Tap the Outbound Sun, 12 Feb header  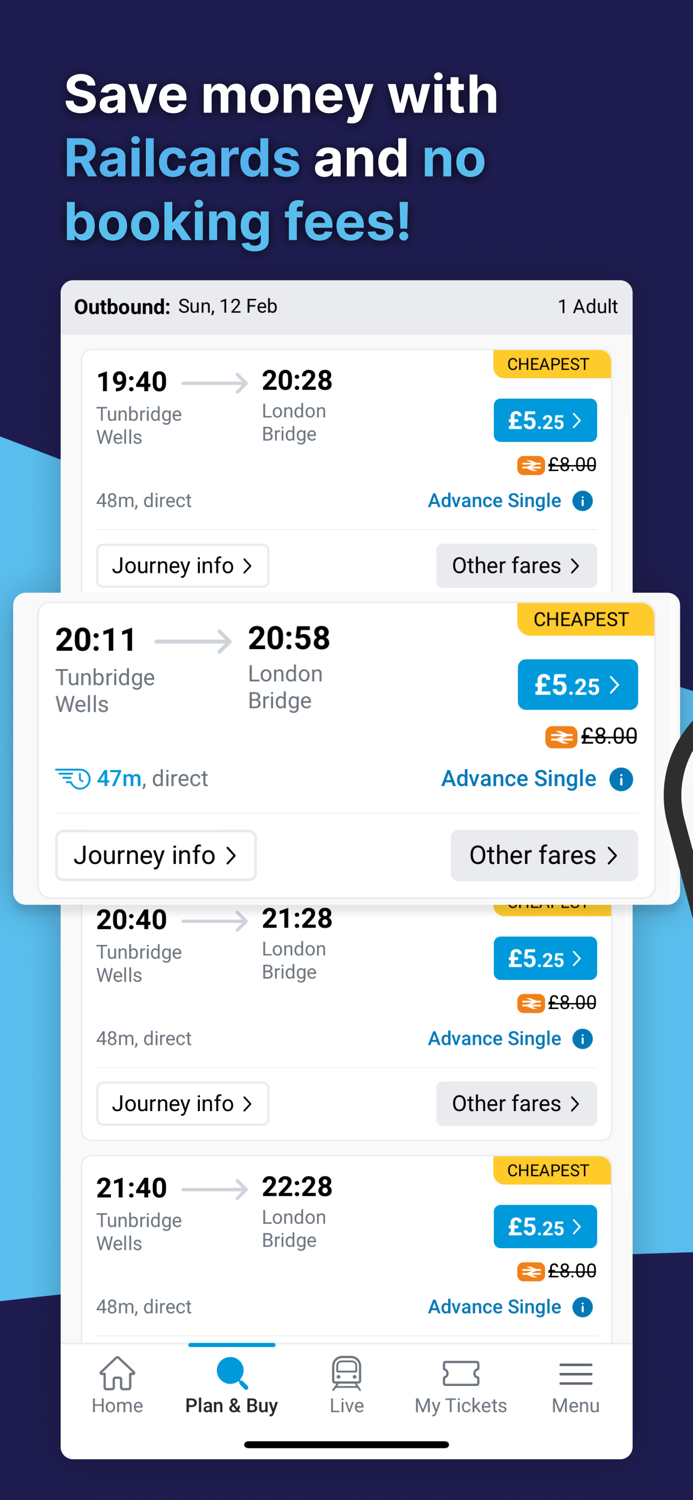pyautogui.click(x=175, y=306)
